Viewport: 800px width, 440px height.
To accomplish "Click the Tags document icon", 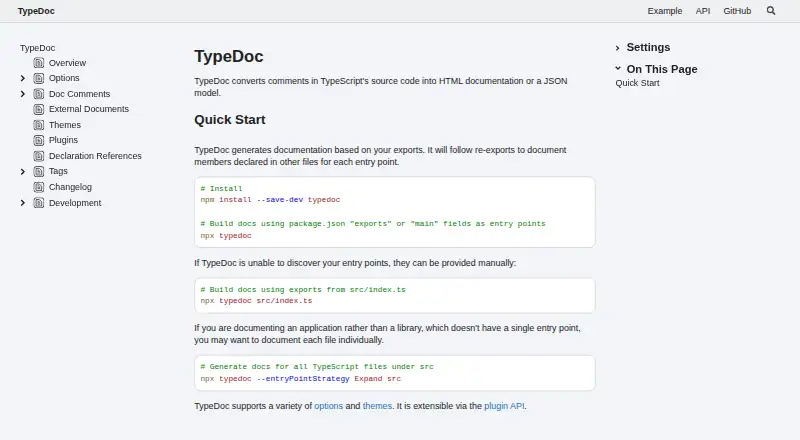I will [39, 172].
